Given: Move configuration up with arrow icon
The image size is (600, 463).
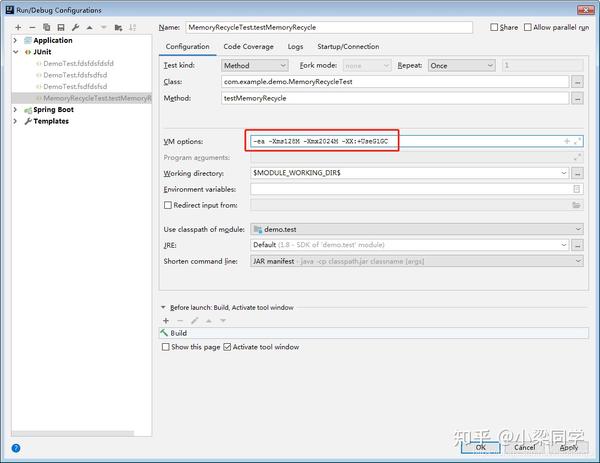Looking at the screenshot, I should click(90, 28).
